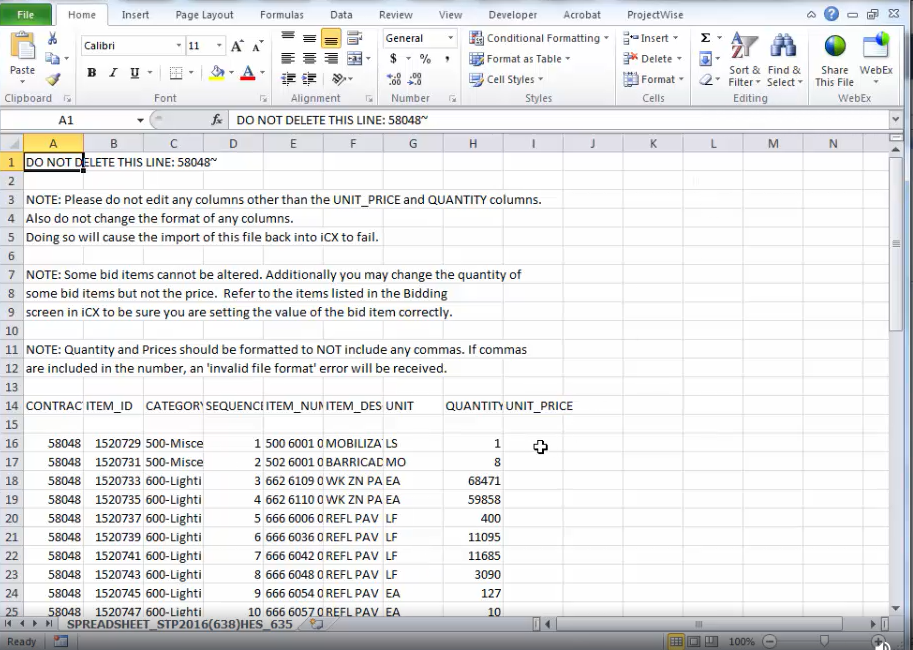Switch to the Page Layout tab
The width and height of the screenshot is (913, 650).
tap(204, 15)
